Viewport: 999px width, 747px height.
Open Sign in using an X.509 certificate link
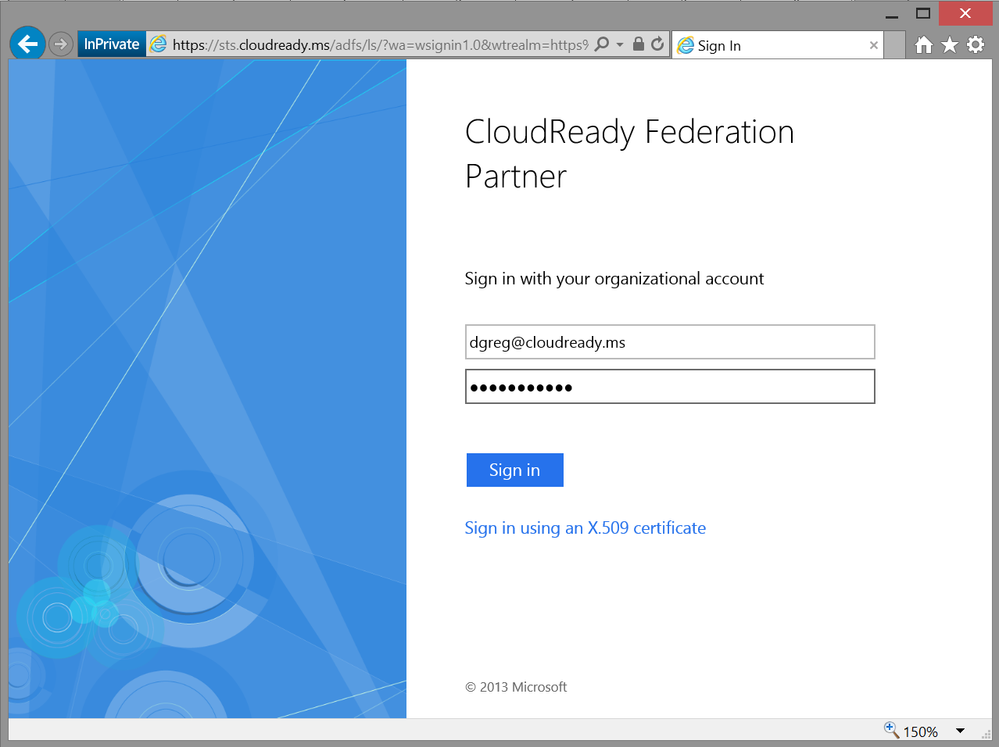coord(585,528)
